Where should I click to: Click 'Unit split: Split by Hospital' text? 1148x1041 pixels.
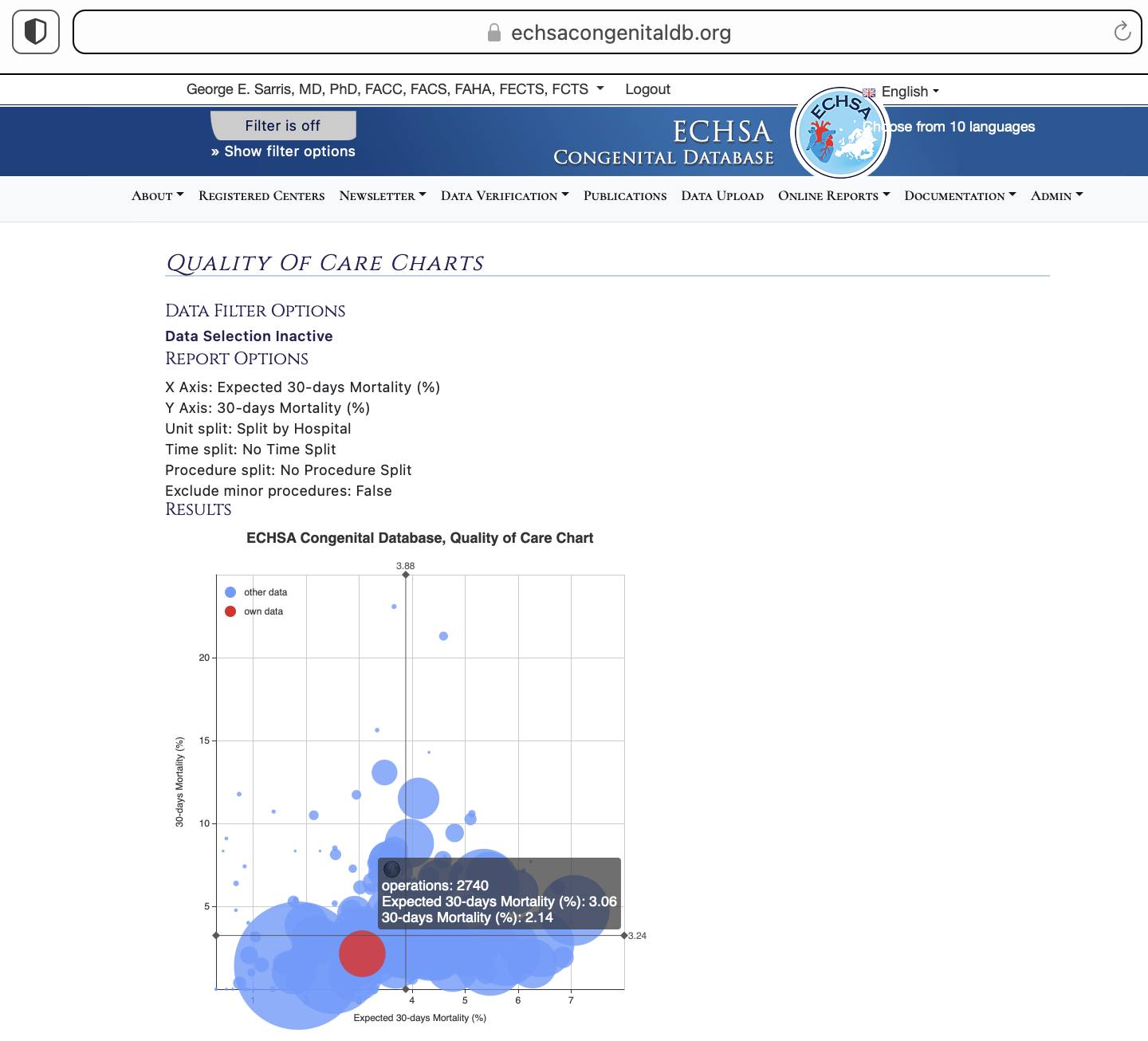258,429
